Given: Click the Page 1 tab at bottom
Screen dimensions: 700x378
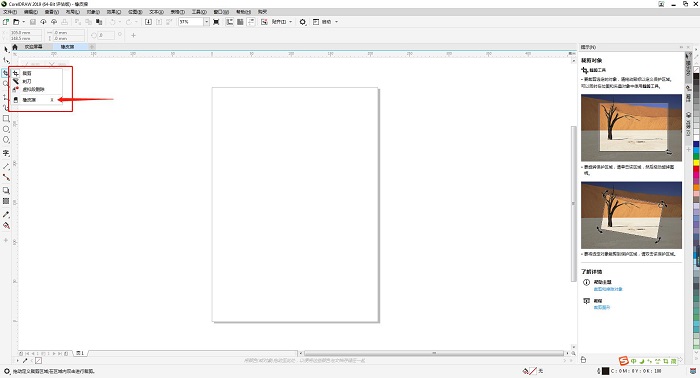Looking at the screenshot, I should pos(80,353).
